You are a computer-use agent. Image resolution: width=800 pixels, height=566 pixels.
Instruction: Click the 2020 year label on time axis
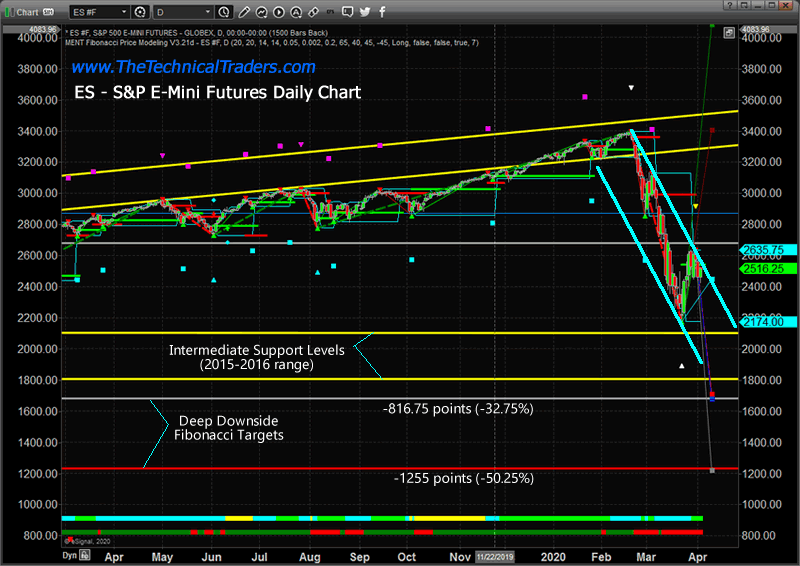(x=553, y=557)
